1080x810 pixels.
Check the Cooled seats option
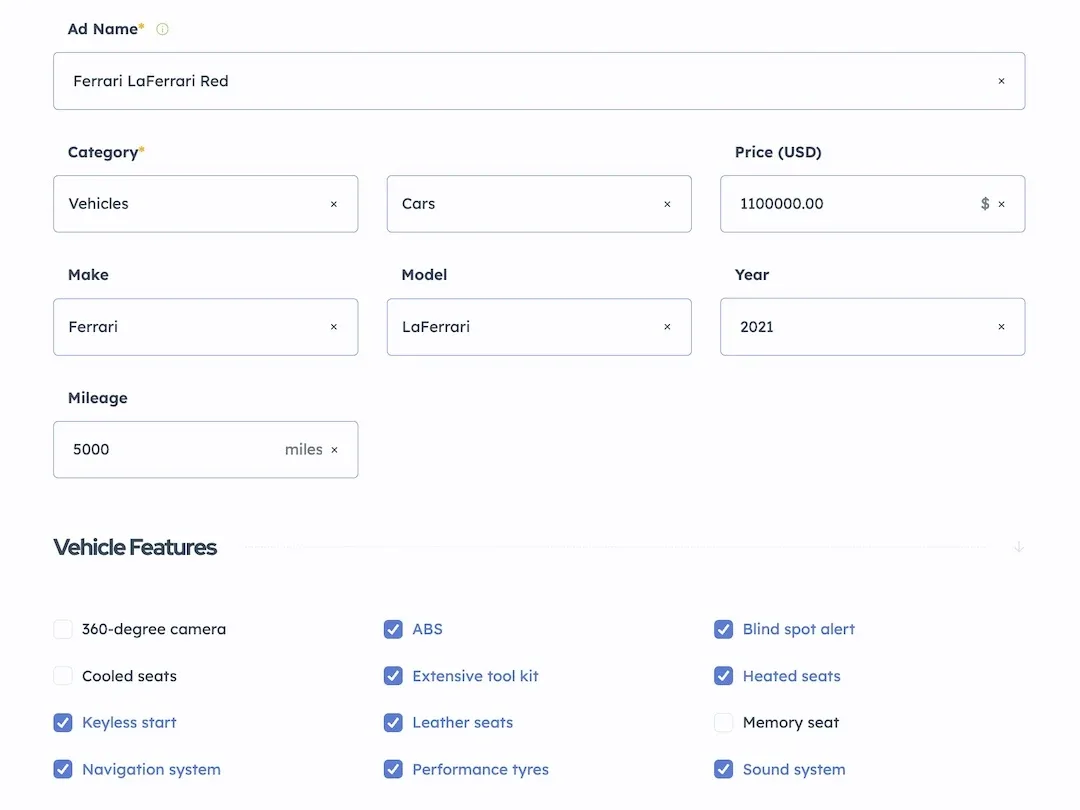tap(63, 676)
